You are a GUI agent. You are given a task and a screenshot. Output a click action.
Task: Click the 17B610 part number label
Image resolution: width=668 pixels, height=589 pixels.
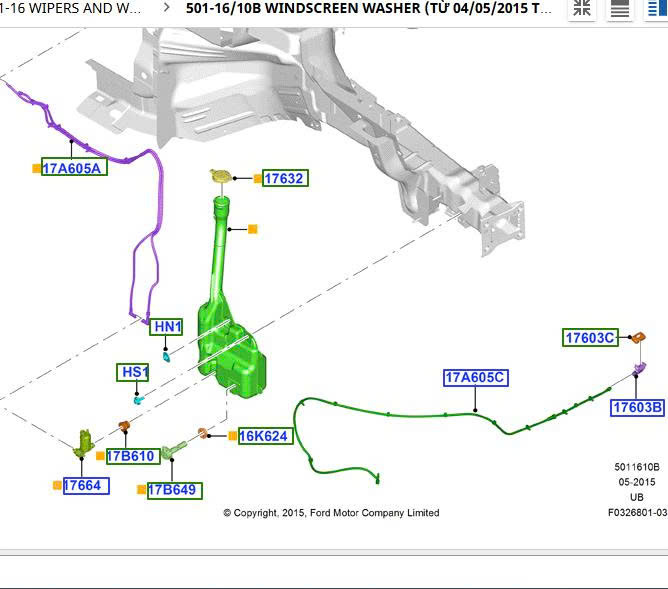(131, 456)
